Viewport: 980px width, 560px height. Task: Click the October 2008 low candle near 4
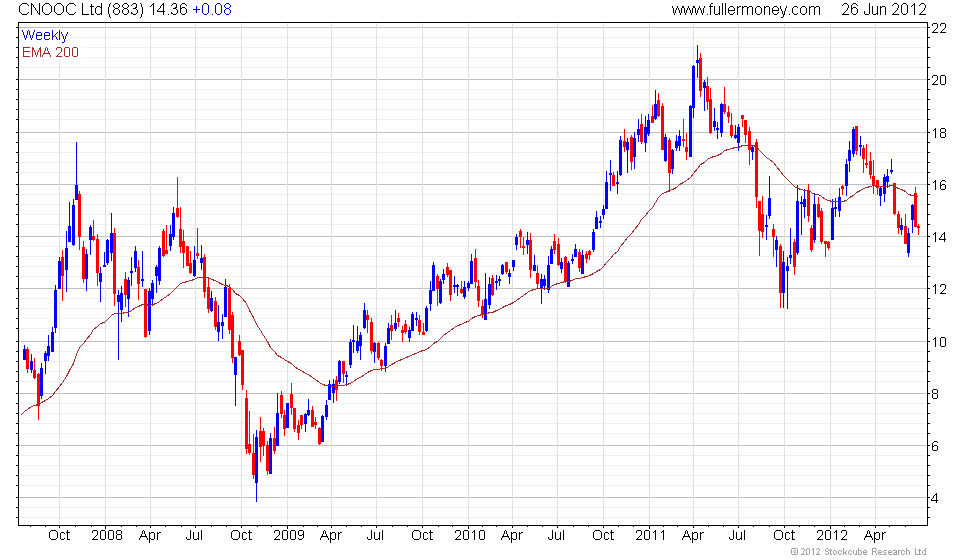pos(256,466)
